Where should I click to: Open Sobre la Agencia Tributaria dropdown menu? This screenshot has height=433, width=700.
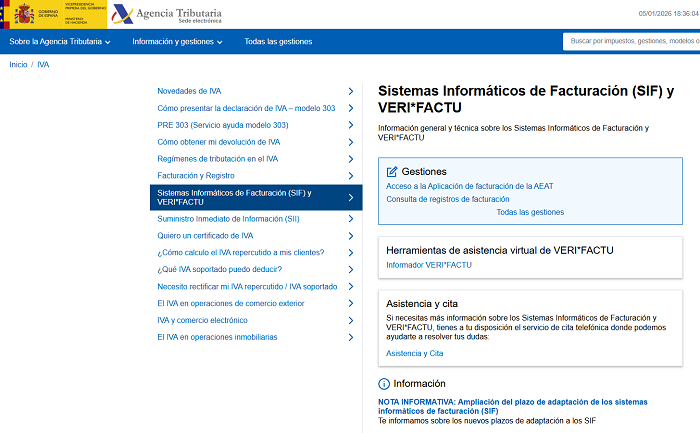pos(60,42)
